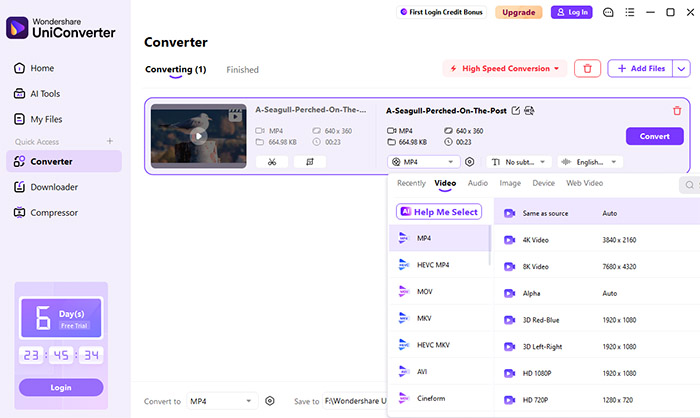
Task: Open AI Tools in the sidebar
Action: point(37,94)
